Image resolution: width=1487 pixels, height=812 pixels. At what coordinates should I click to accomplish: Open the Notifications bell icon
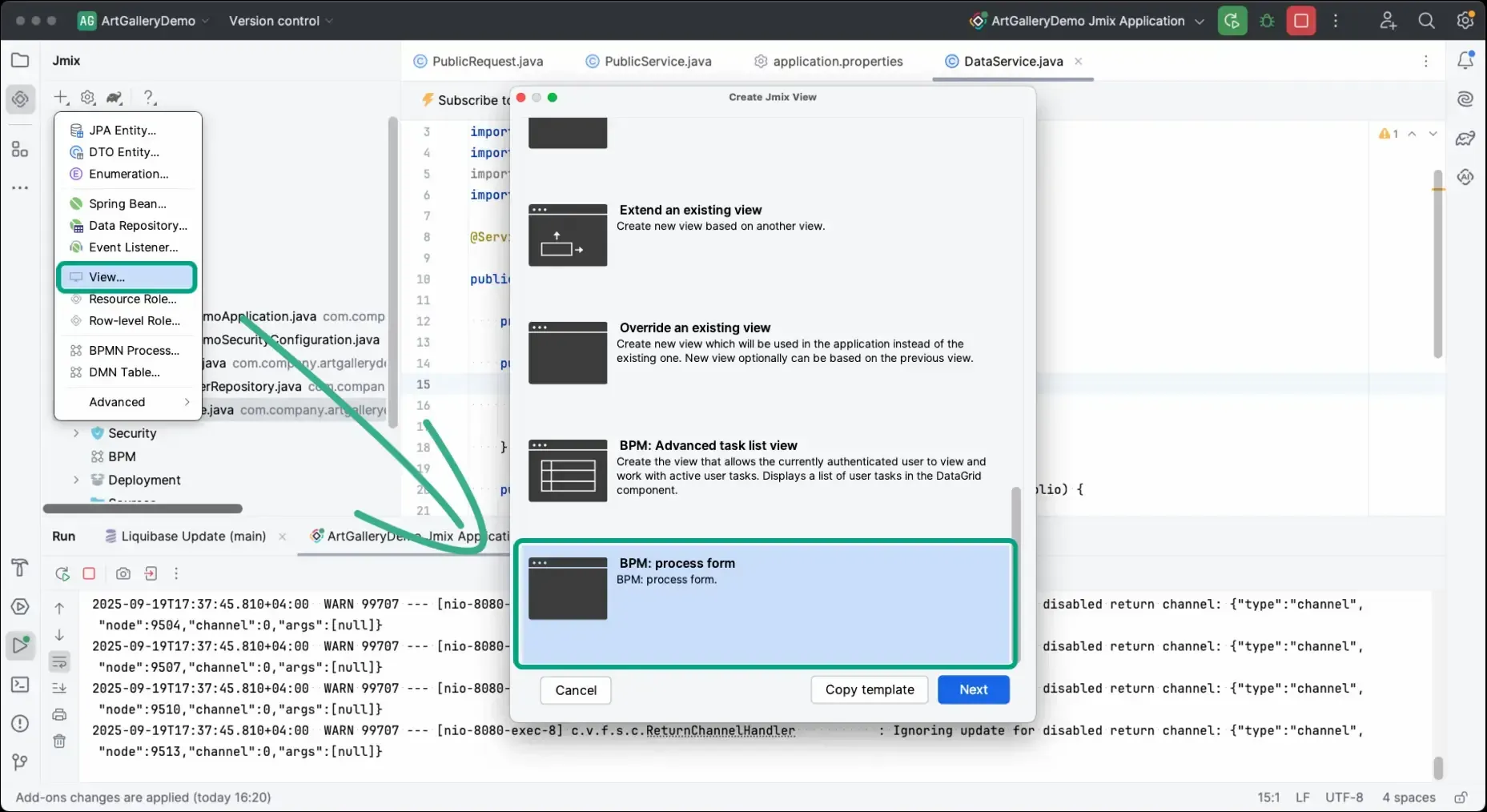click(1465, 60)
